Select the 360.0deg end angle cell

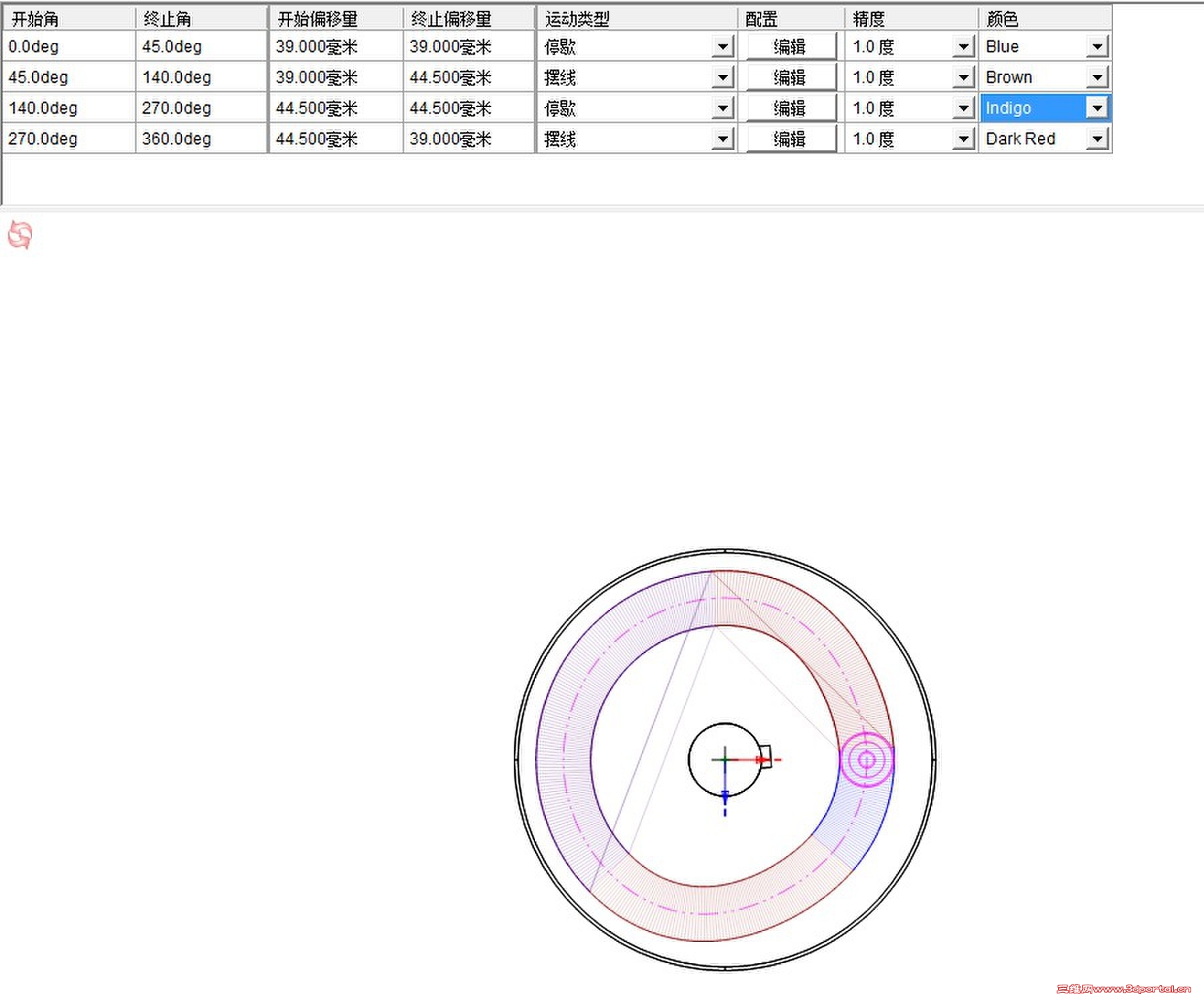(x=201, y=139)
